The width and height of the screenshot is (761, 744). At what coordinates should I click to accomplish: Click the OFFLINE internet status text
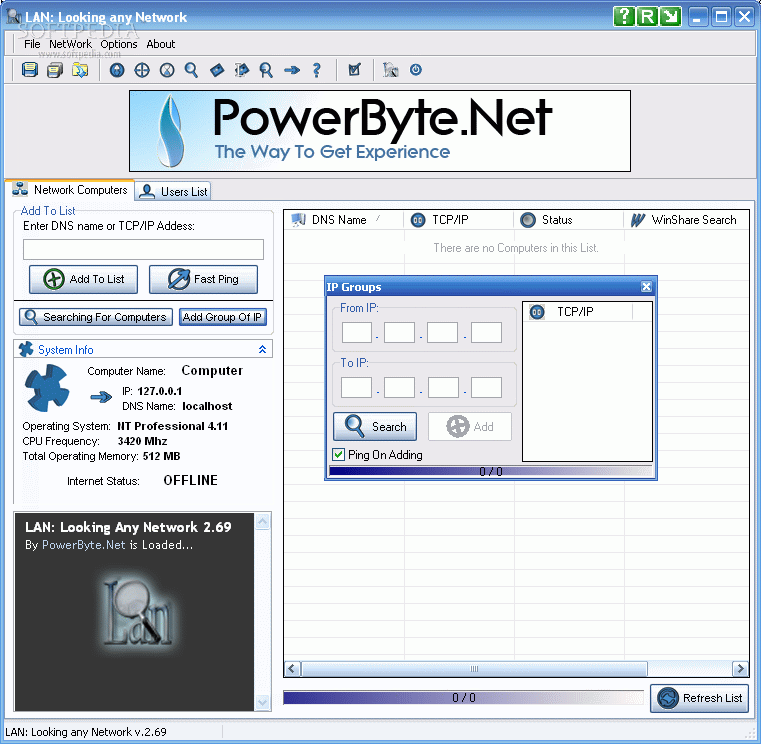190,480
